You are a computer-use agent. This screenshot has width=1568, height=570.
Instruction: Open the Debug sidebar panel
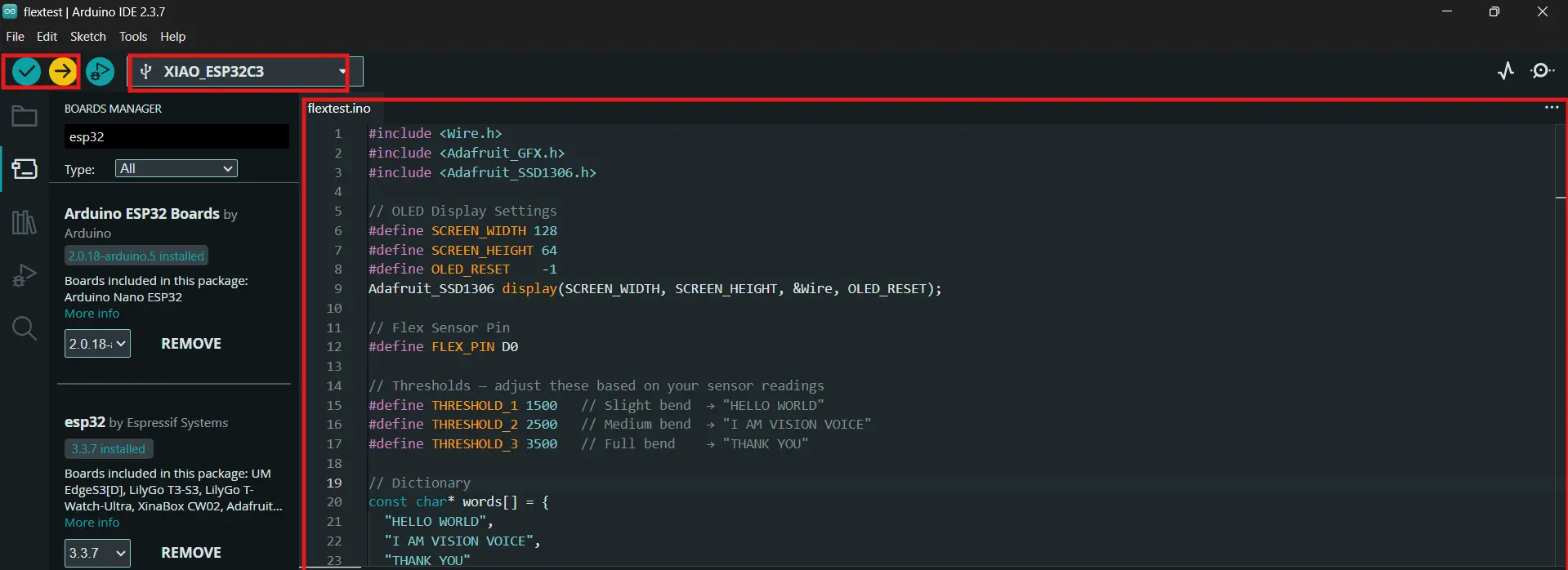point(25,275)
